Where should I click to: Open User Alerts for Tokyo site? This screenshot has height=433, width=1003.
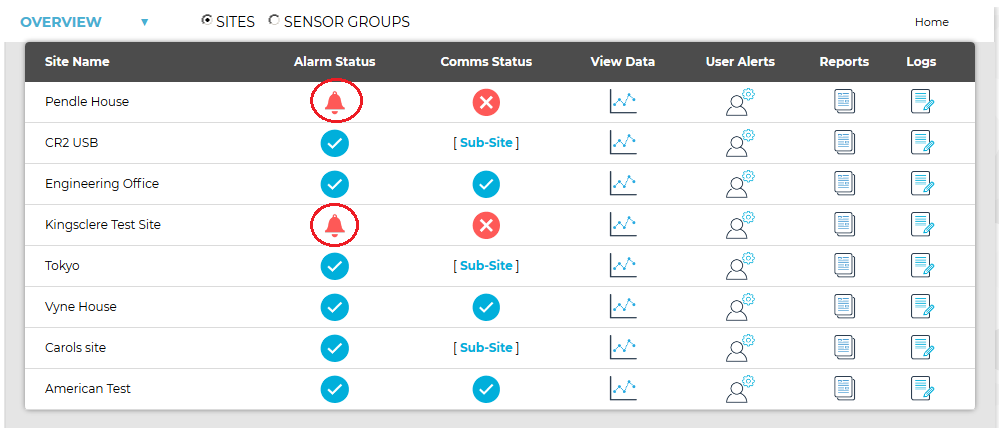click(x=740, y=265)
